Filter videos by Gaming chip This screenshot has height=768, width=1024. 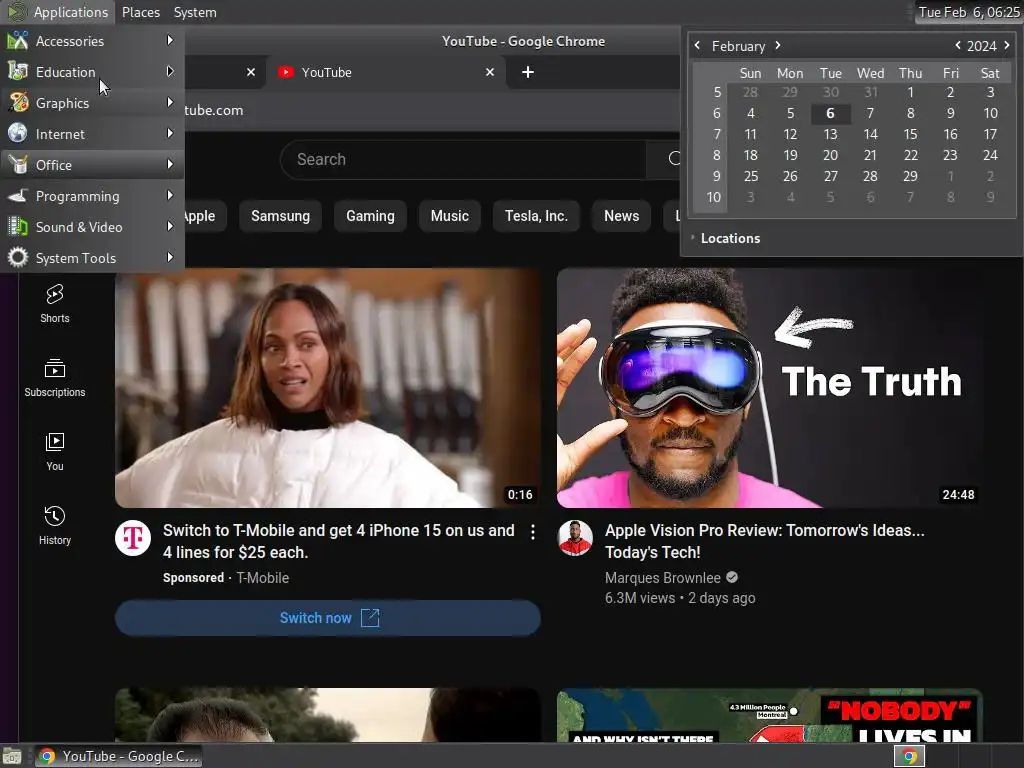pyautogui.click(x=370, y=216)
